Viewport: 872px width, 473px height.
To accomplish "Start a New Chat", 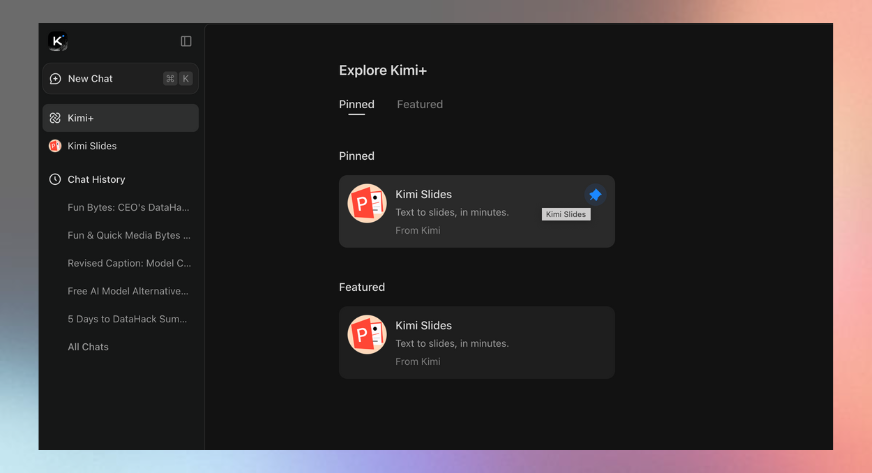I will (x=90, y=79).
